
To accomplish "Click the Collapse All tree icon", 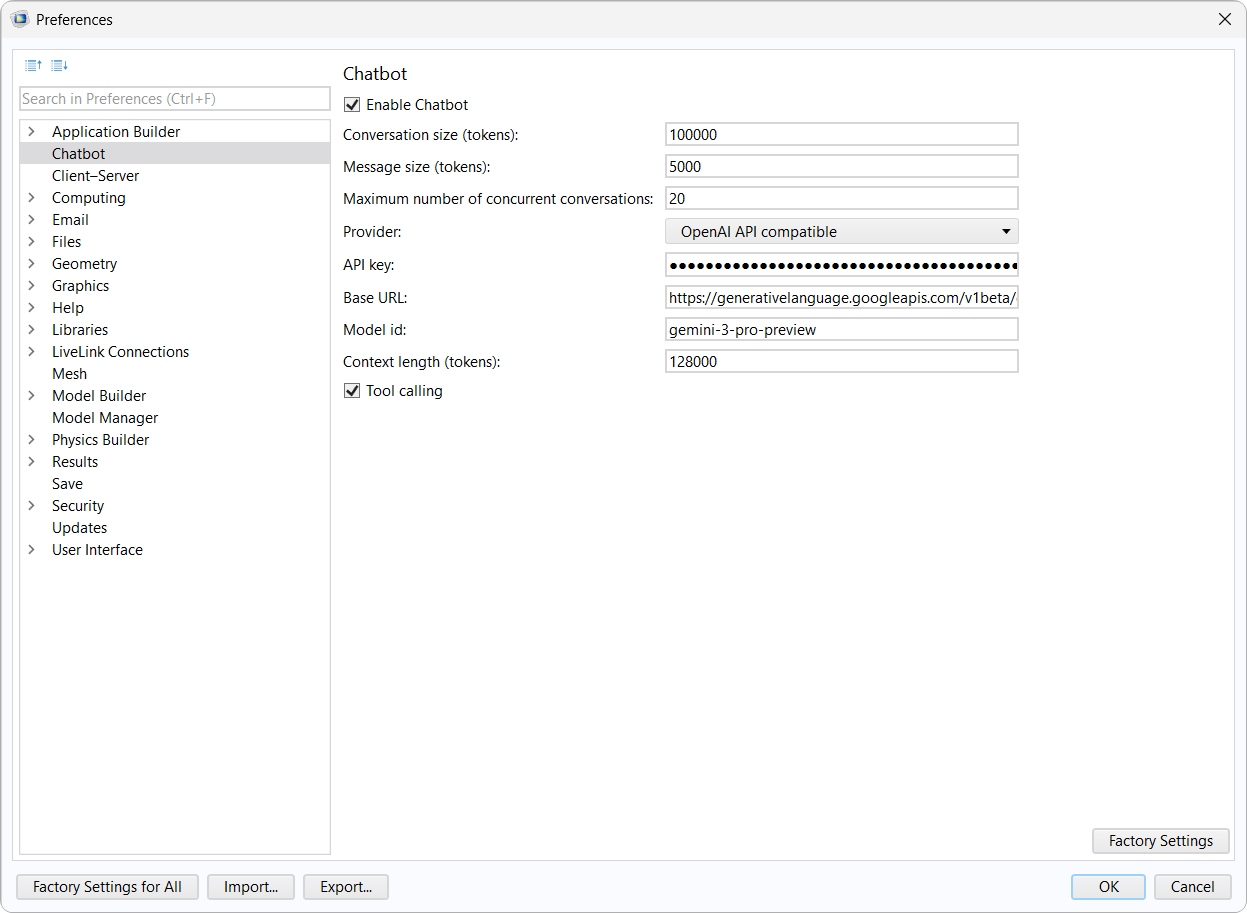I will click(x=32, y=65).
